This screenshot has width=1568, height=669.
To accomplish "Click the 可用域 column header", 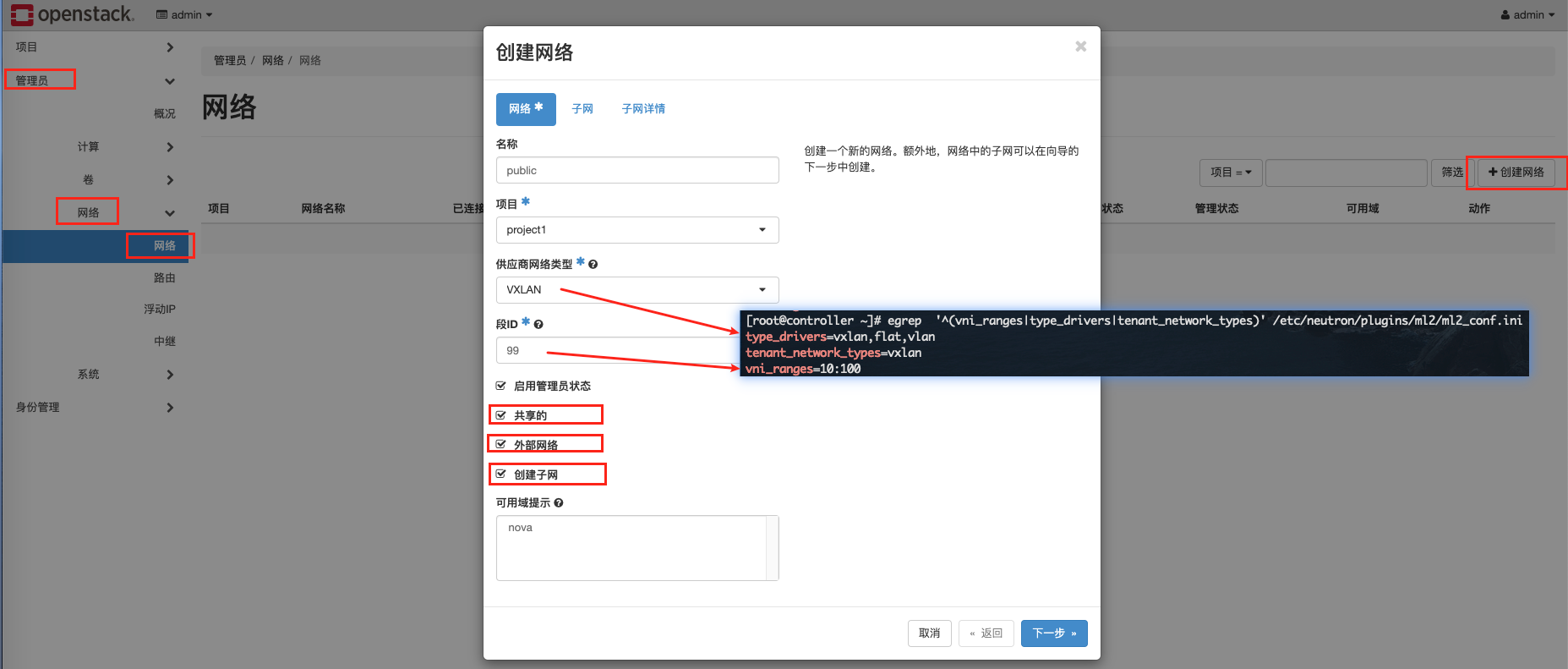I will pos(1363,209).
